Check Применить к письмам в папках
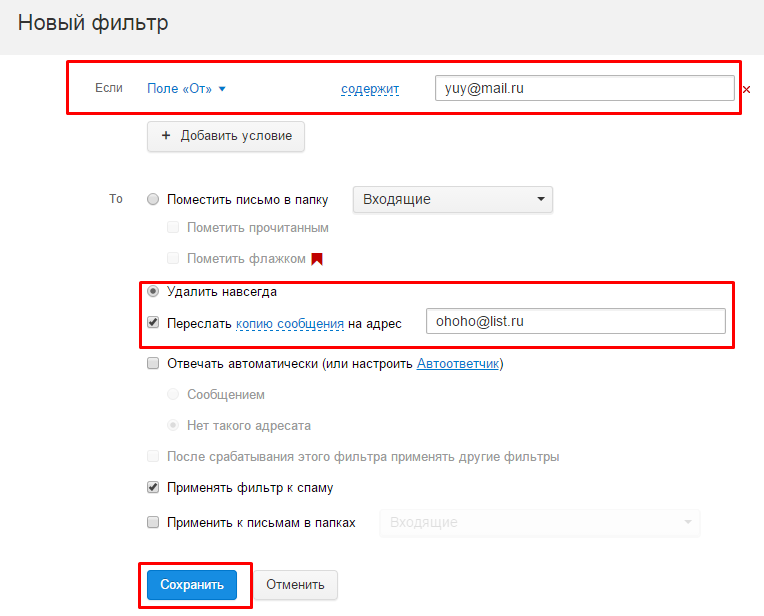This screenshot has height=616, width=764. pos(153,522)
